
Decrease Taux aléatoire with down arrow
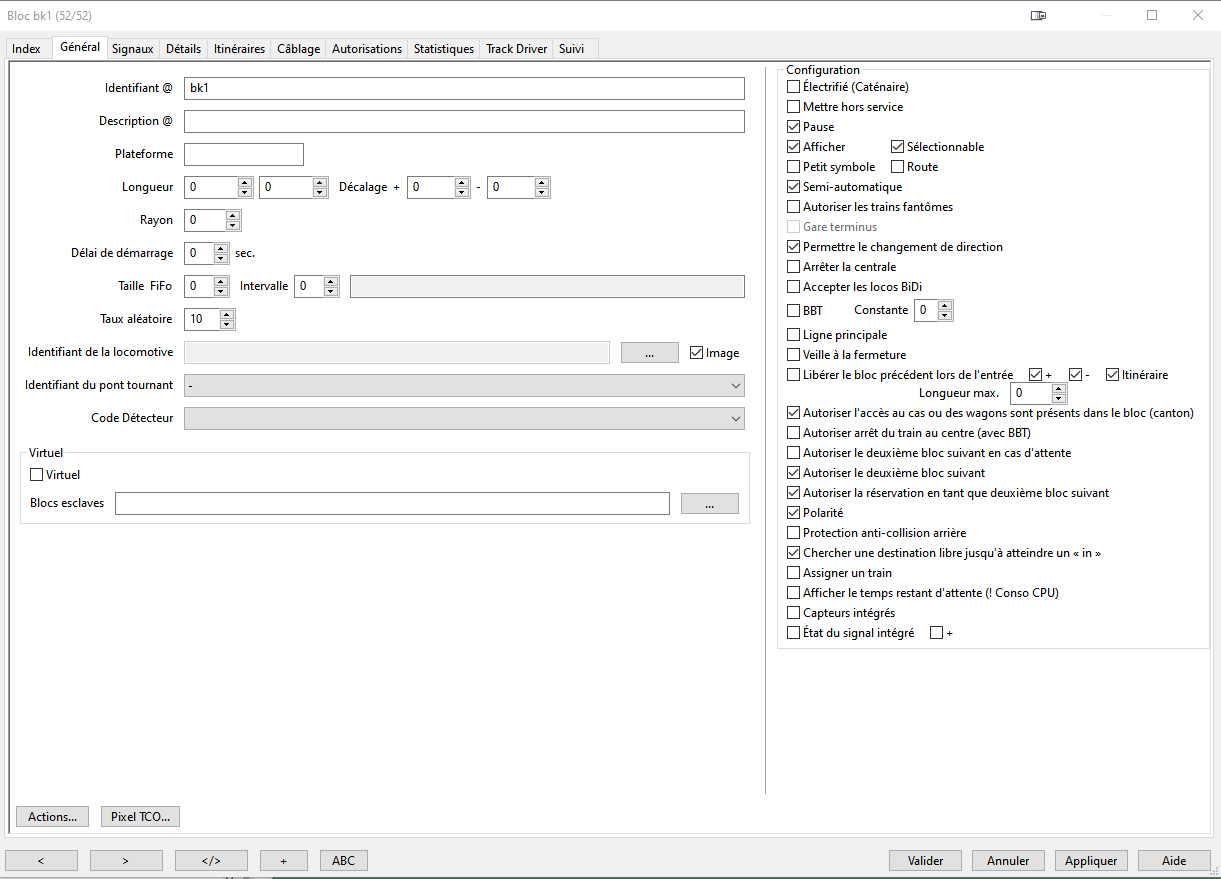(227, 325)
